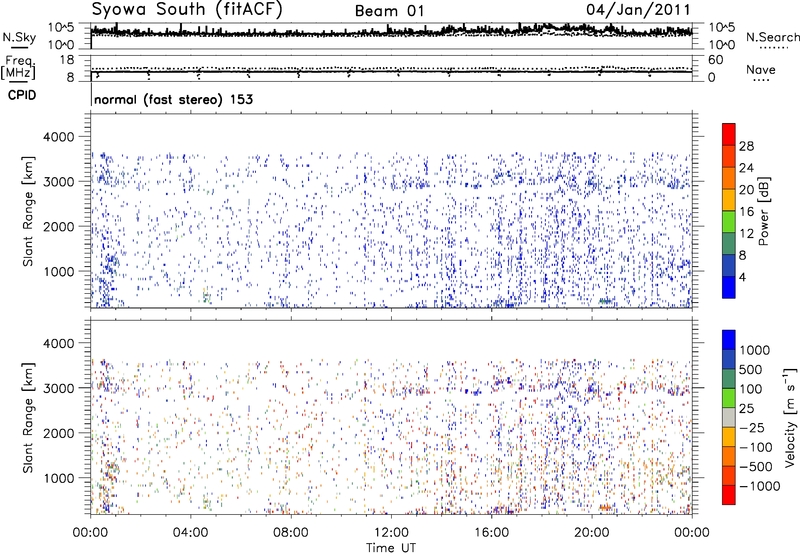Viewport: 800px width, 554px height.
Task: Click the 3000 tick on velocity panel
Action: click(x=58, y=388)
